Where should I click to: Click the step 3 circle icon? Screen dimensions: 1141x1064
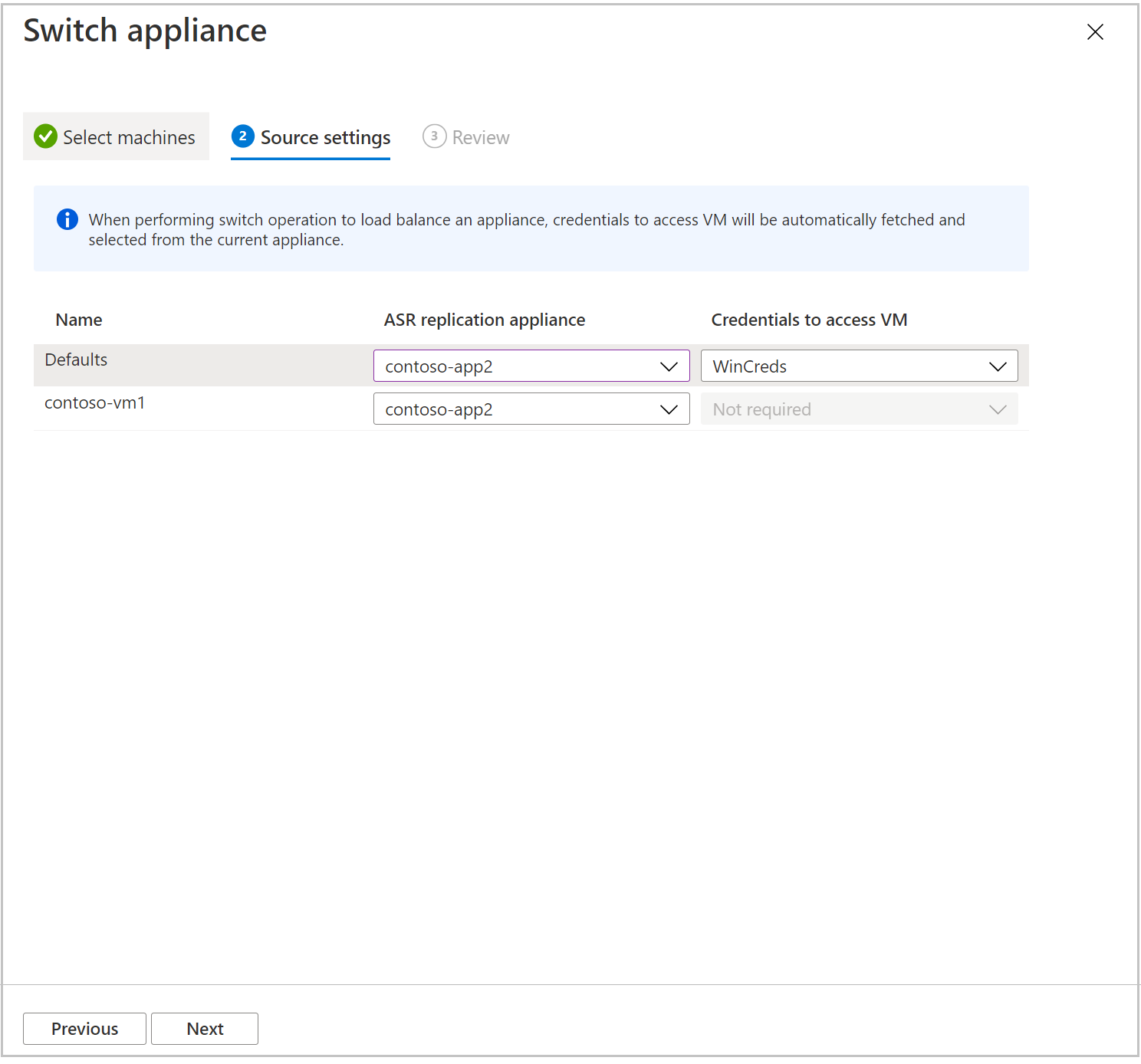pos(434,136)
